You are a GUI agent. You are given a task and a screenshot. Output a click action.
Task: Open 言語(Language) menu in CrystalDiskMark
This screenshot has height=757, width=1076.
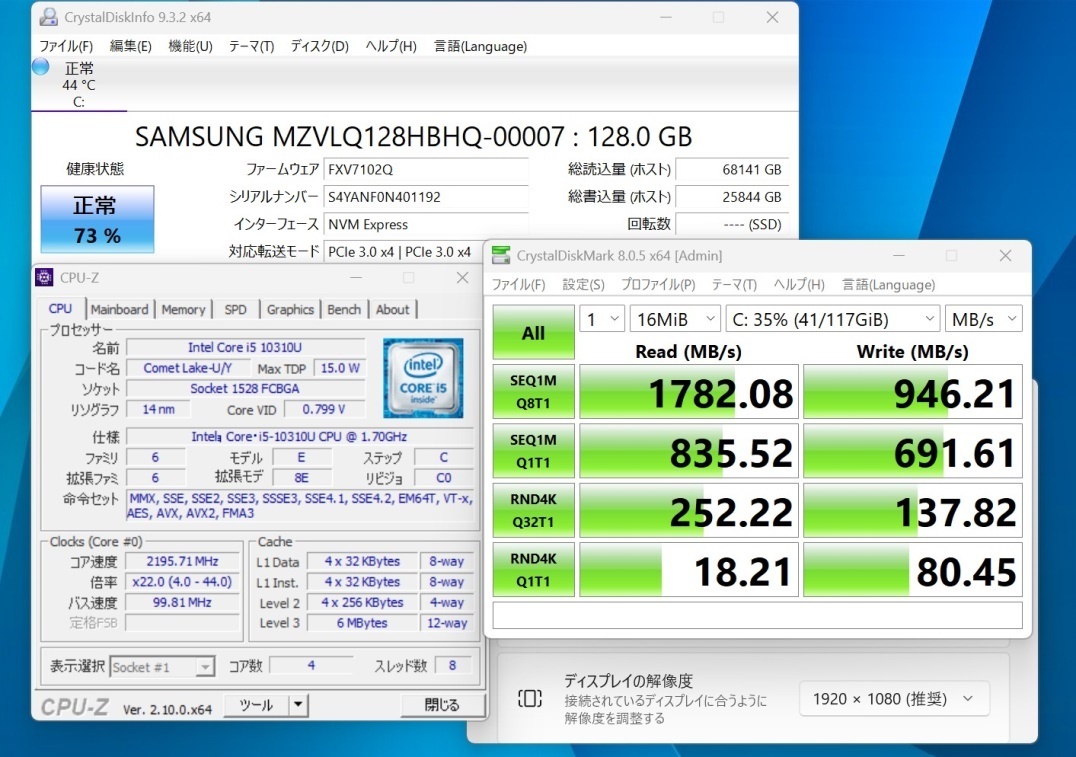coord(889,284)
